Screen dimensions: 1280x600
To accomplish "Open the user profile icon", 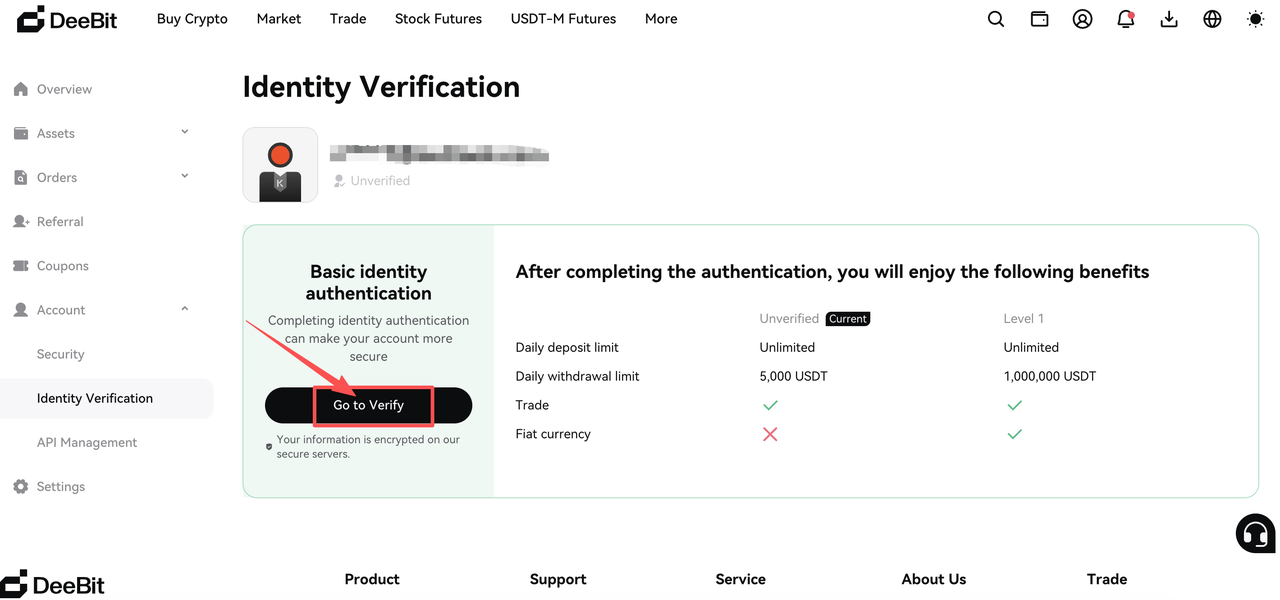I will [1083, 19].
